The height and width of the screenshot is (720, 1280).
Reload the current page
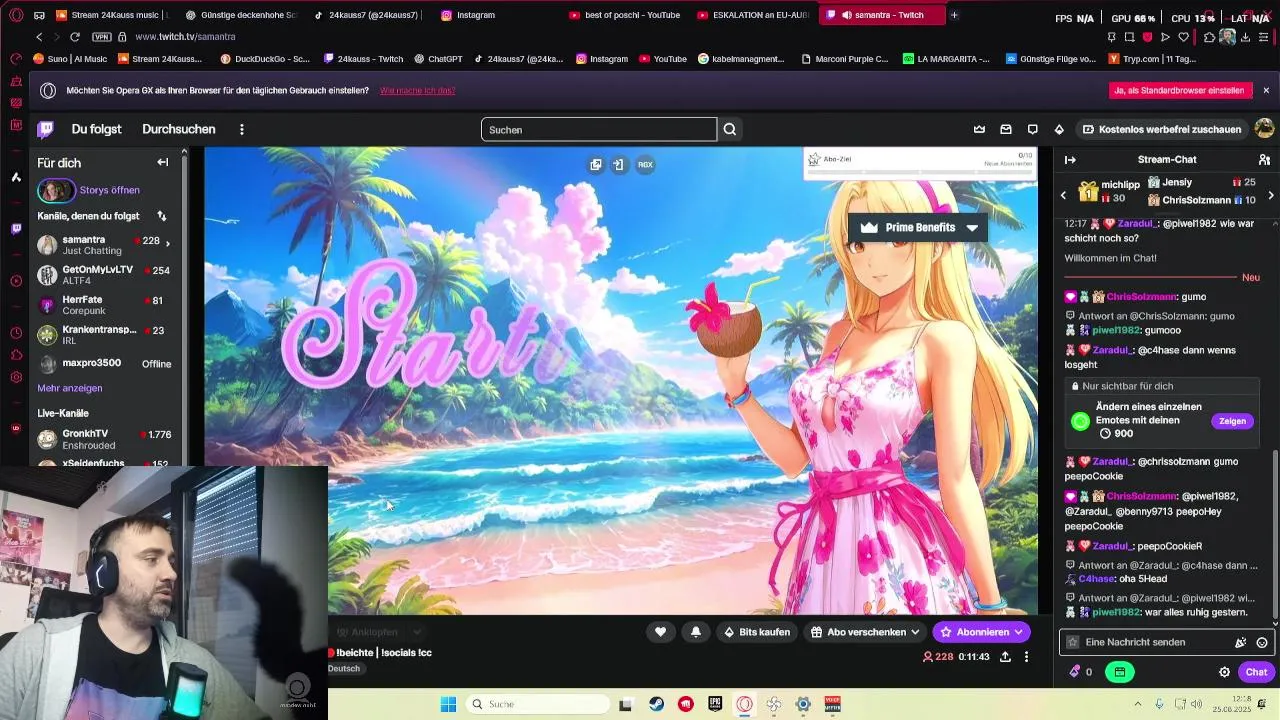75,37
